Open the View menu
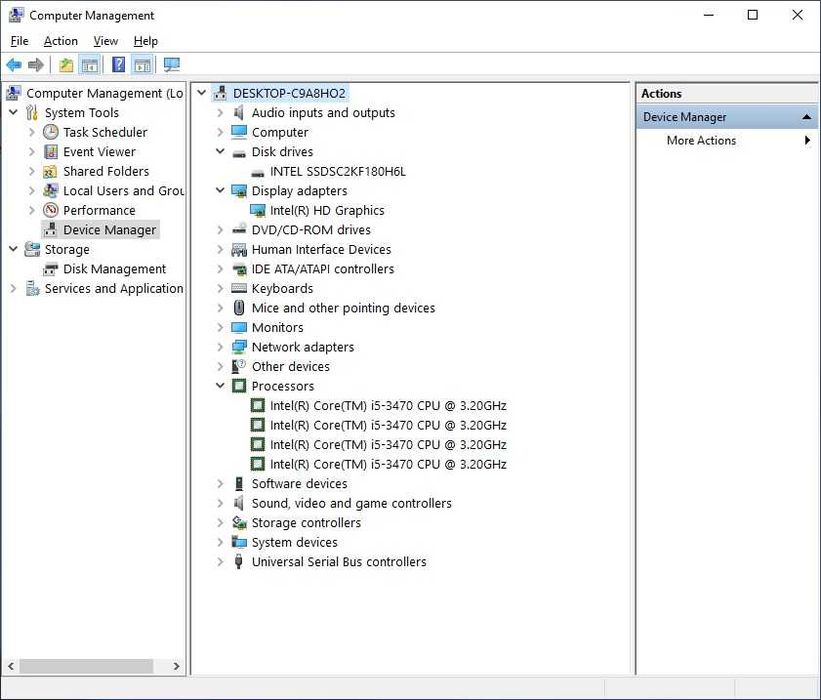 tap(106, 41)
